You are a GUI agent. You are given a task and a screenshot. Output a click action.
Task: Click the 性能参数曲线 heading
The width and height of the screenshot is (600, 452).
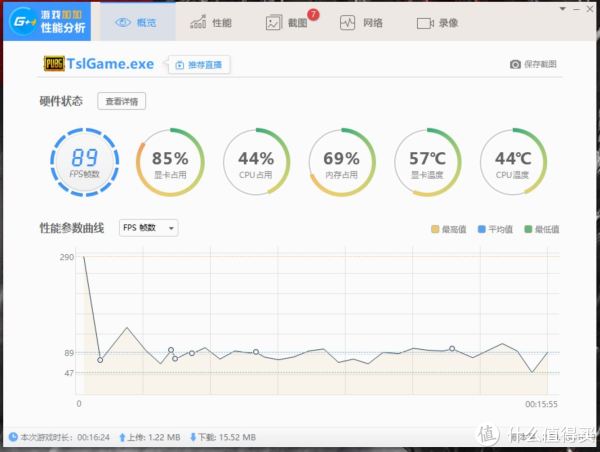tap(72, 228)
